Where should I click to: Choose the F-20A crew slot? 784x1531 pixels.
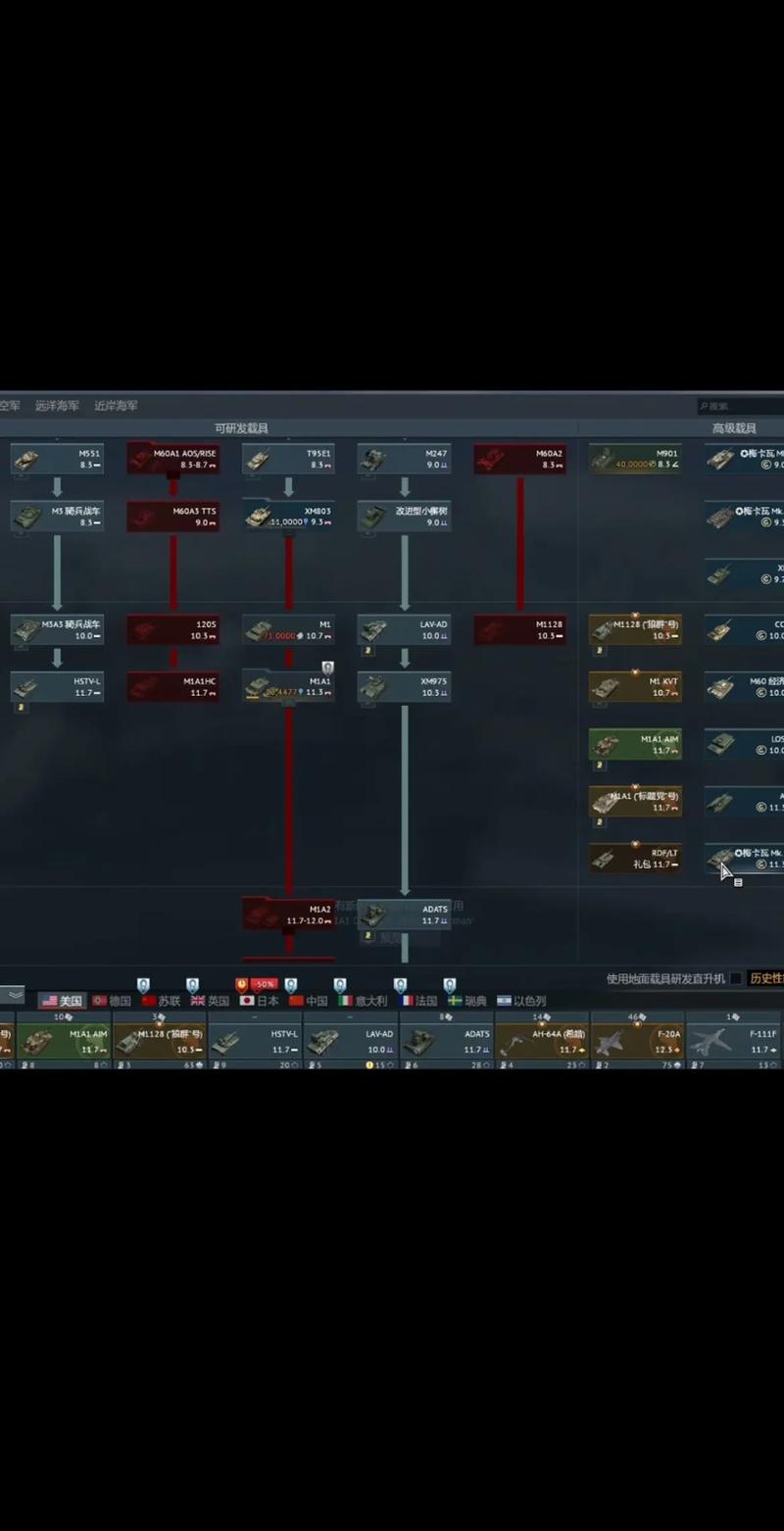click(x=637, y=1041)
